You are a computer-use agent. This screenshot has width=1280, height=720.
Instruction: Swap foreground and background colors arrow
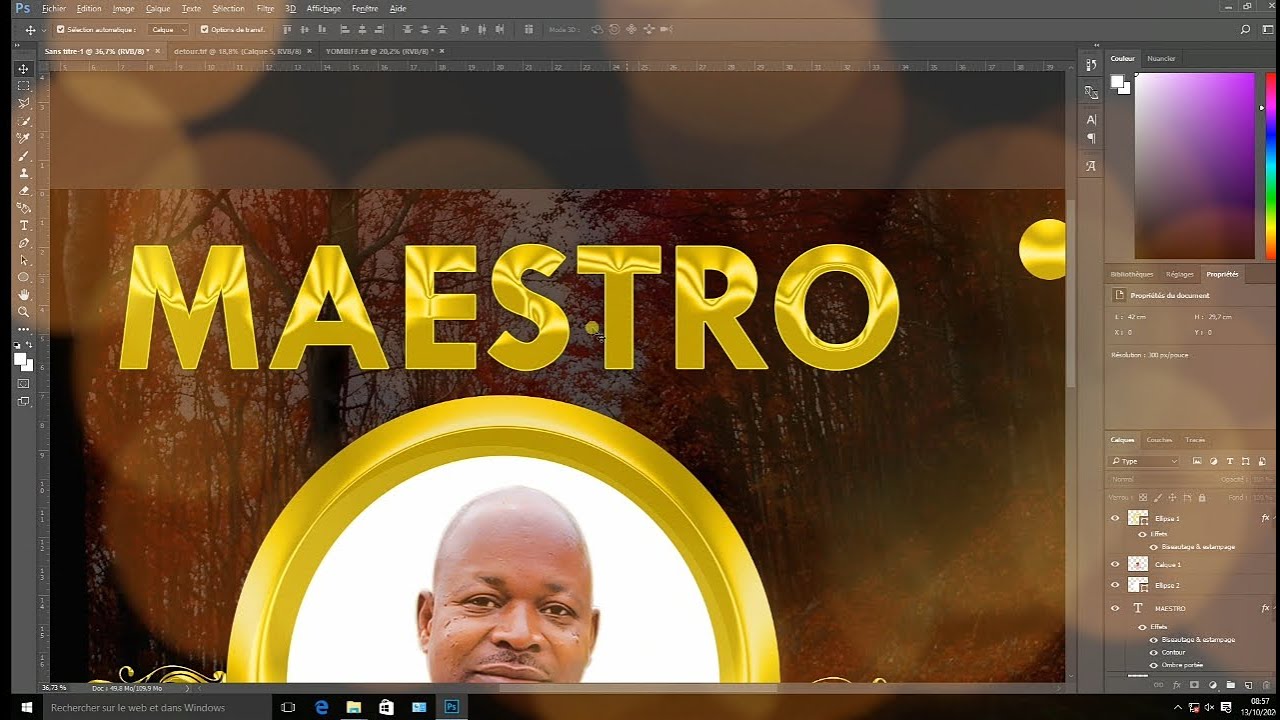point(30,345)
